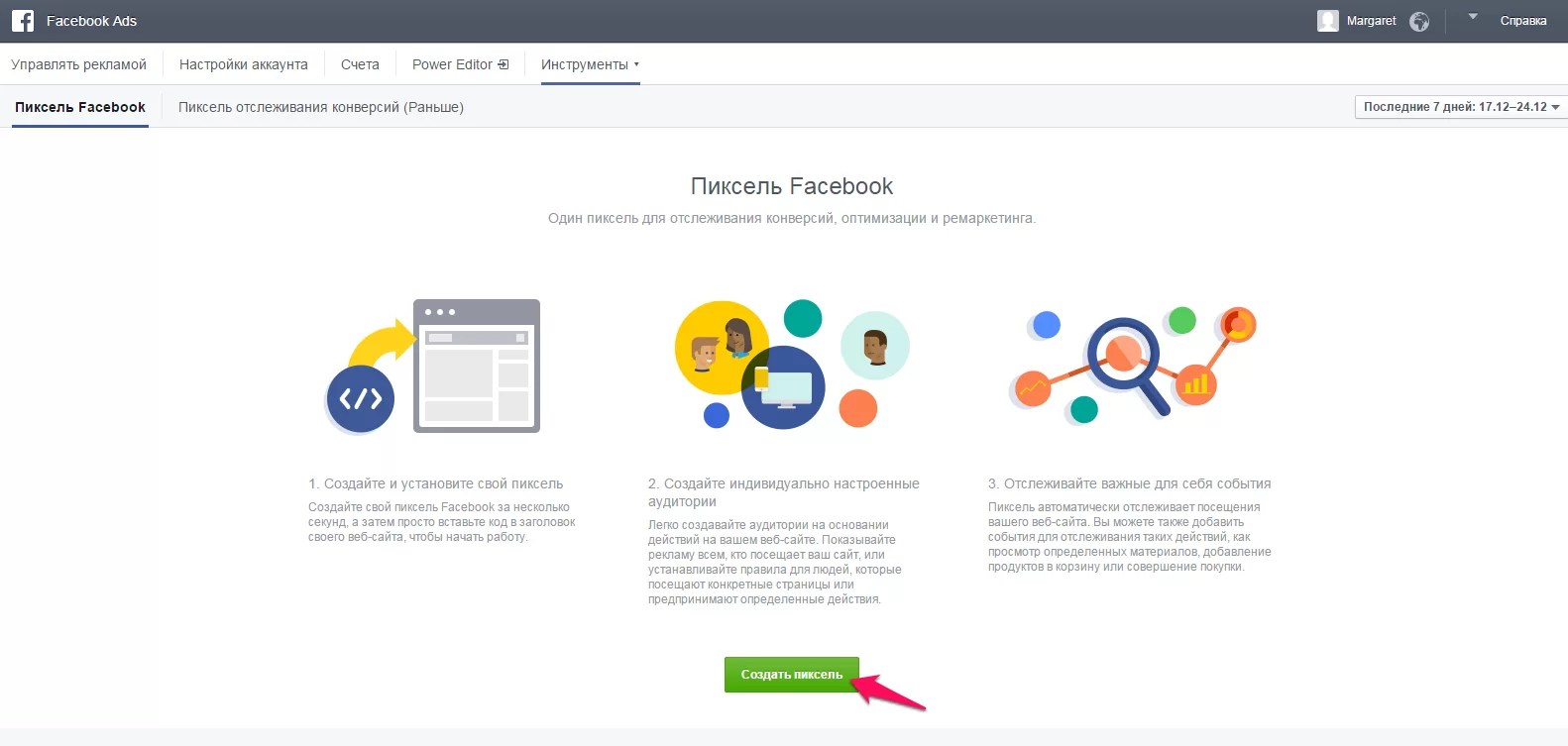Launch Power Editor
1568x746 pixels.
coord(452,64)
